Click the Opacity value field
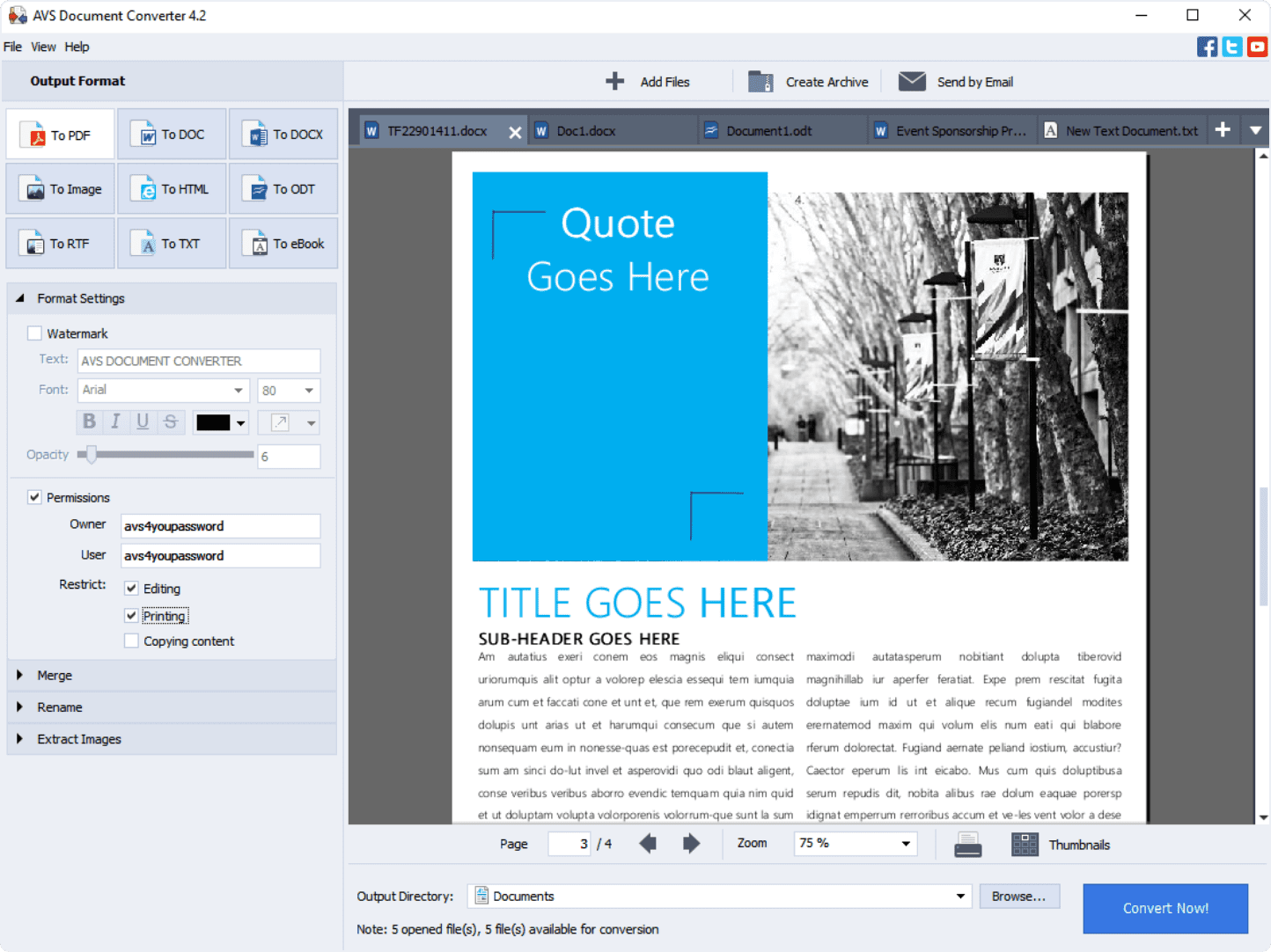 (x=289, y=457)
